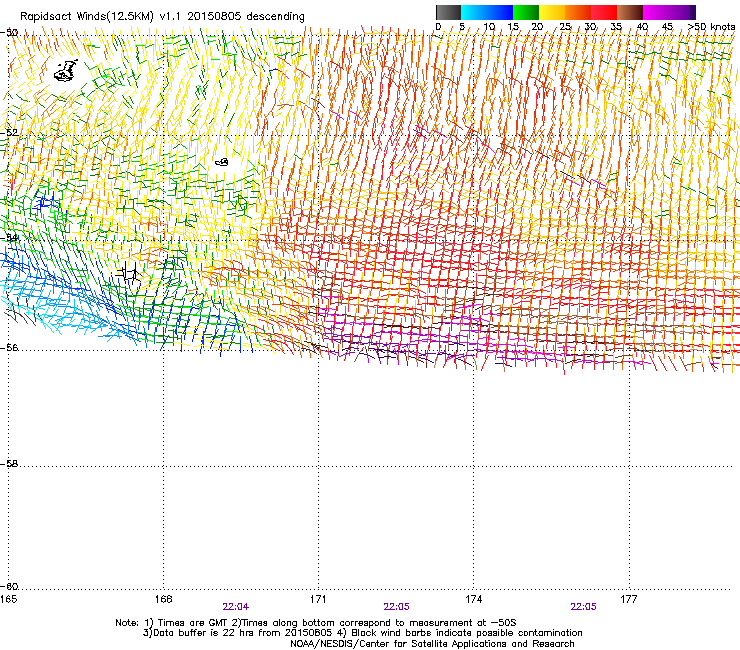This screenshot has height=650, width=740.
Task: Click the 'Data buffer is 22 hrs' note line
Action: pyautogui.click(x=362, y=633)
